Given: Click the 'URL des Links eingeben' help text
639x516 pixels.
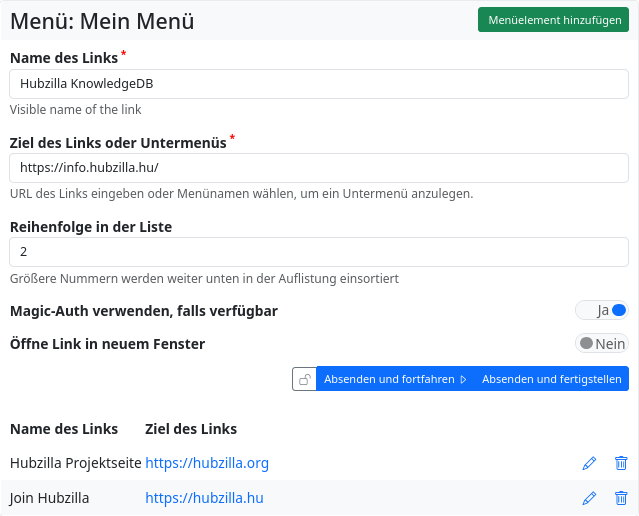Looking at the screenshot, I should tap(241, 194).
